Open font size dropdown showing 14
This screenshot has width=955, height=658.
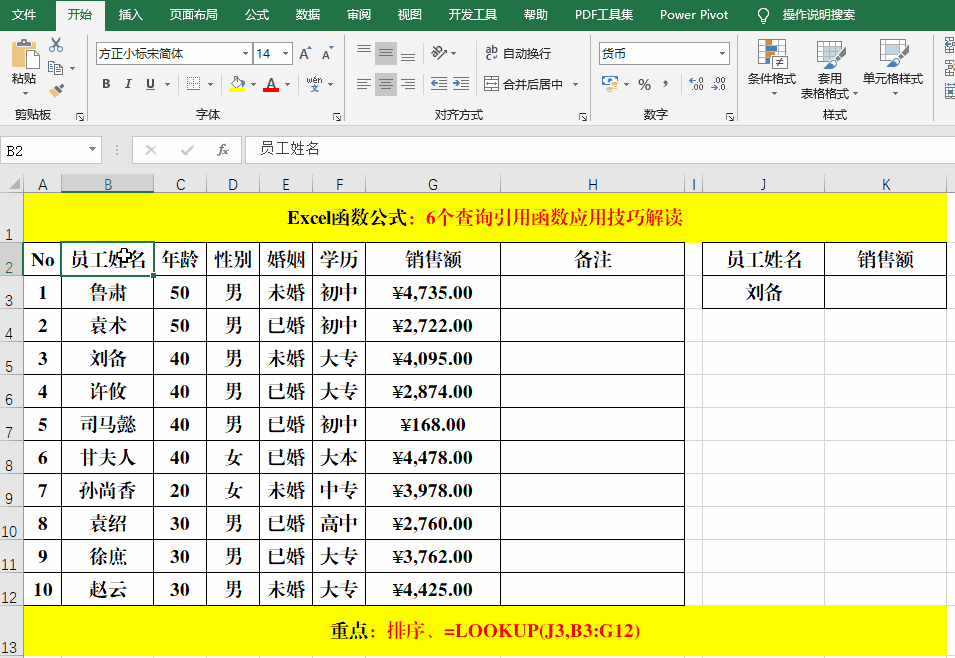285,54
